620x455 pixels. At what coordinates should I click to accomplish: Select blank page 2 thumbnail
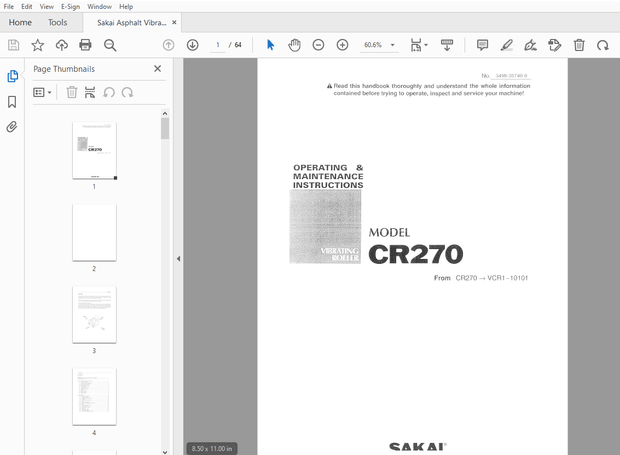coord(95,232)
